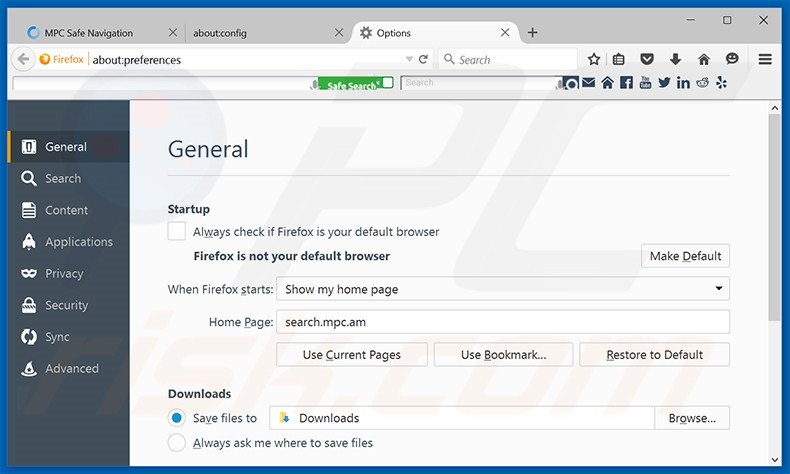Open the Advanced preferences section

69,369
